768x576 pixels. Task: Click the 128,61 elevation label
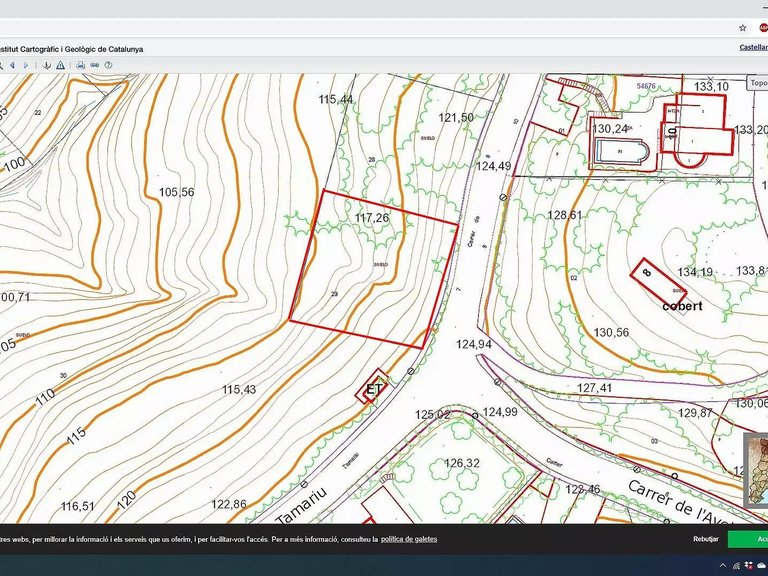point(565,215)
